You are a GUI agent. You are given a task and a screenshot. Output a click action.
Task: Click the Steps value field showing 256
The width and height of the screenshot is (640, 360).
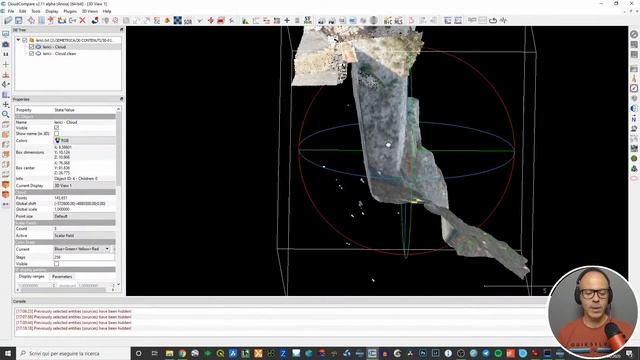pos(84,257)
